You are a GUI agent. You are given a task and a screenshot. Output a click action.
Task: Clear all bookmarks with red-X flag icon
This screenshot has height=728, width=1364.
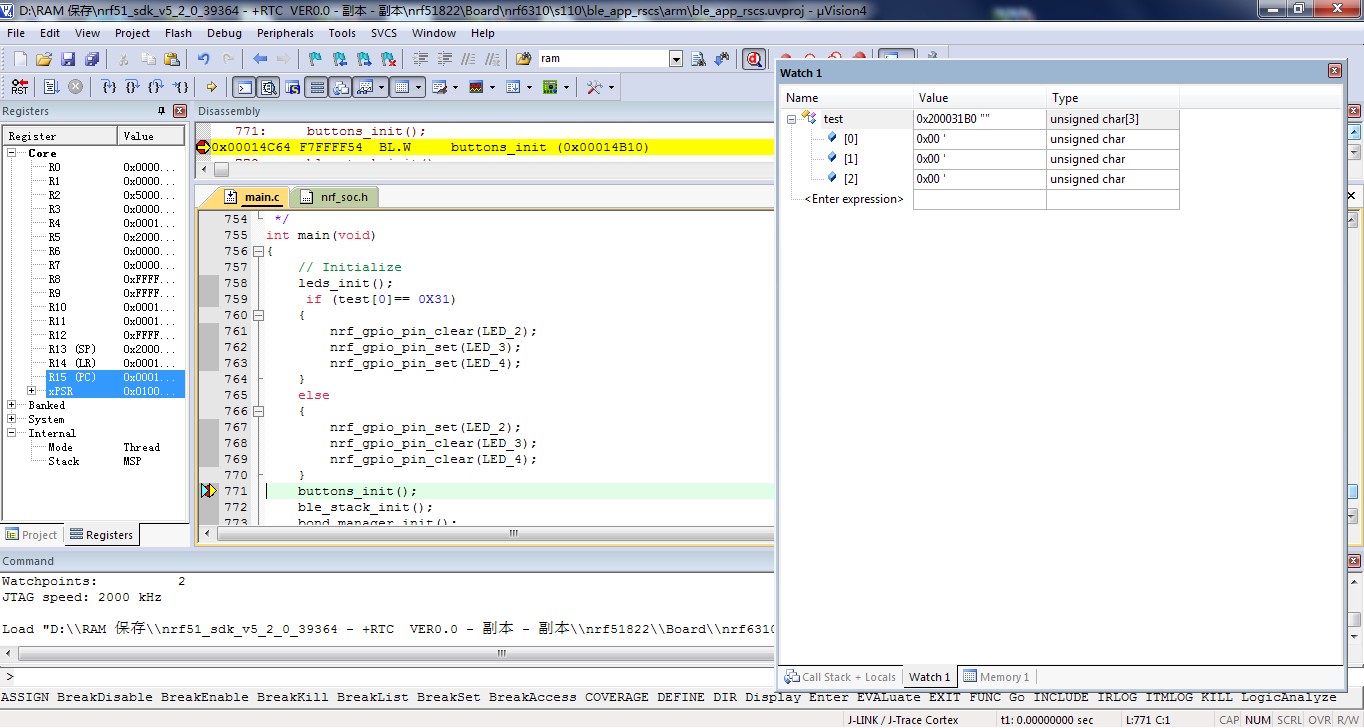click(x=389, y=59)
